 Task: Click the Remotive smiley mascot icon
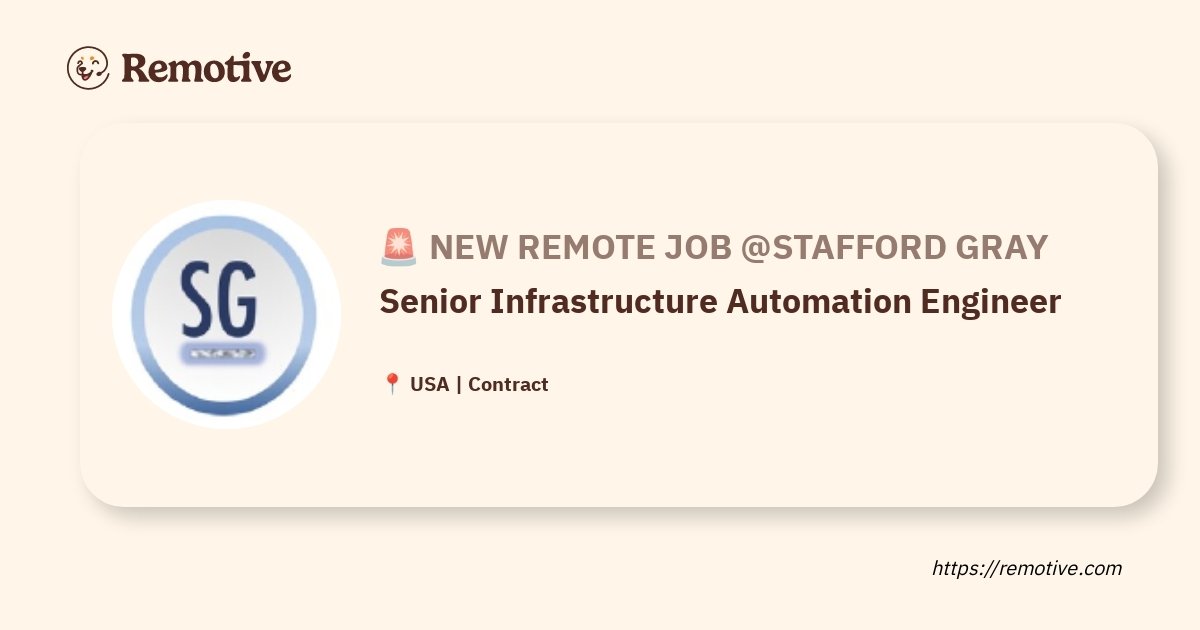tap(88, 67)
